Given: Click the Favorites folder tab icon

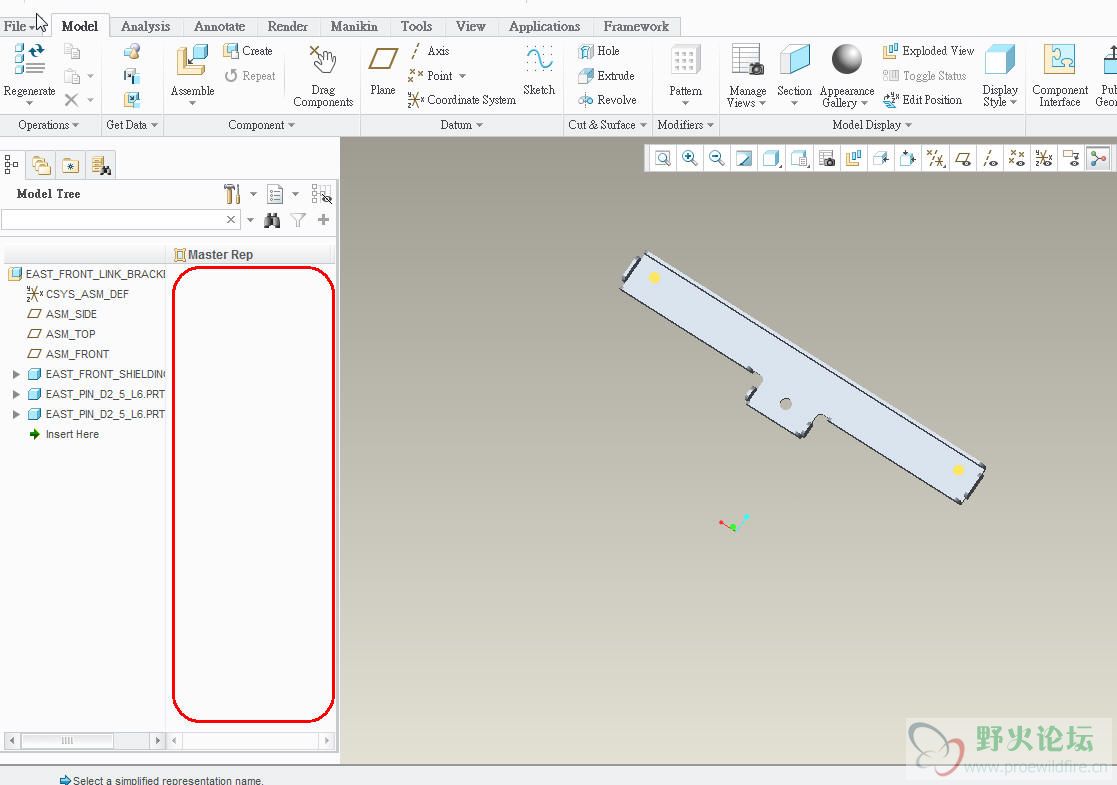Looking at the screenshot, I should [x=71, y=165].
